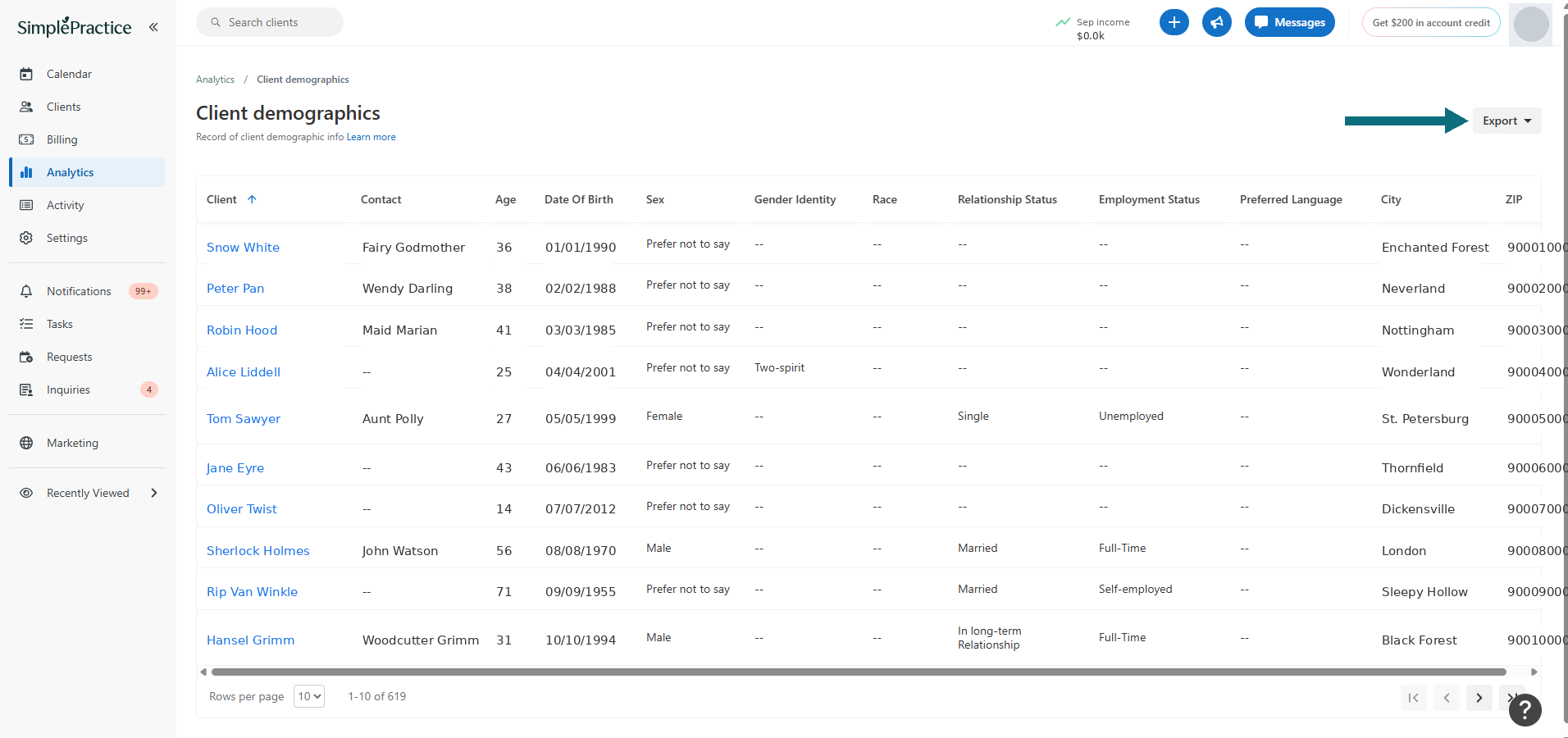Viewport: 1568px width, 738px height.
Task: Expand Recently Viewed chevron
Action: click(154, 493)
